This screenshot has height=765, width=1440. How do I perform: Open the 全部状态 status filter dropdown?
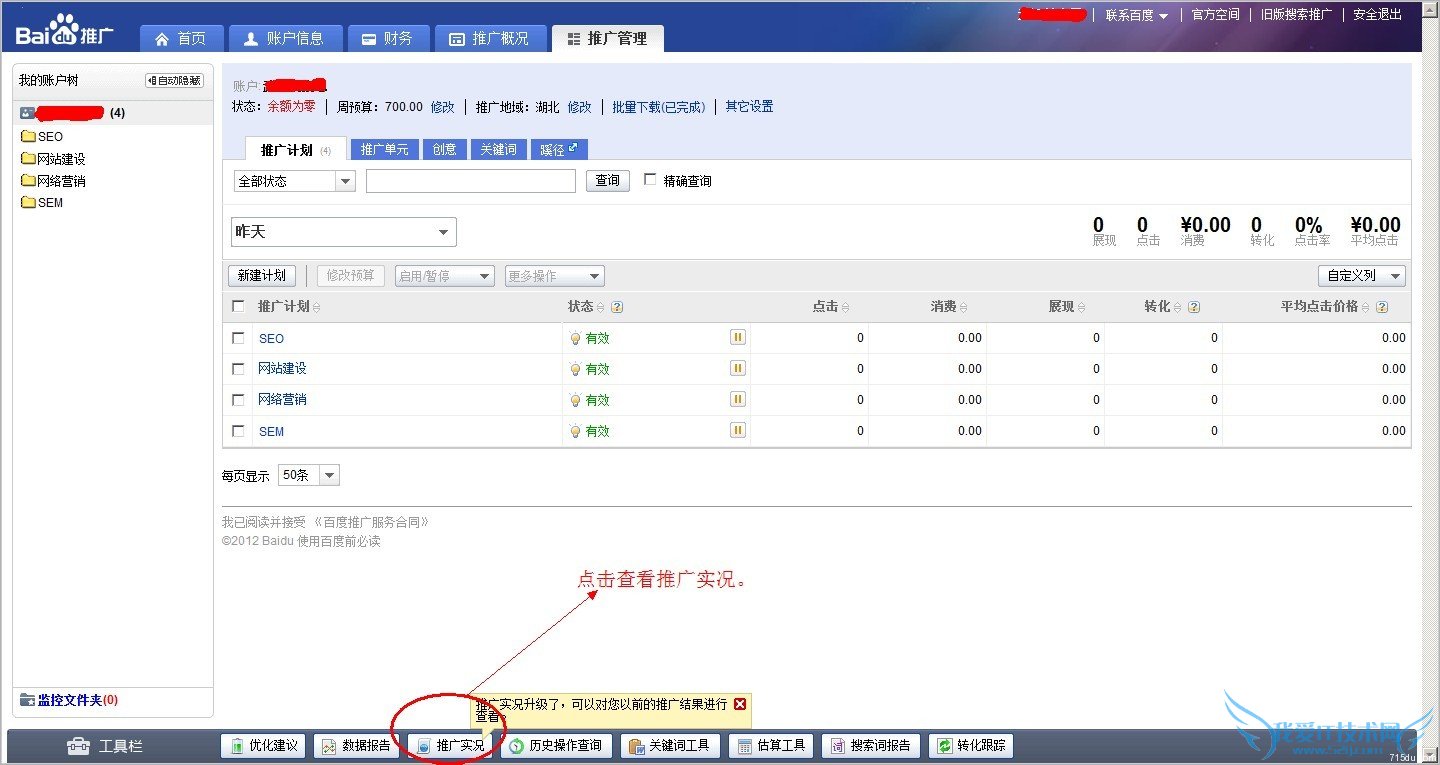point(294,181)
